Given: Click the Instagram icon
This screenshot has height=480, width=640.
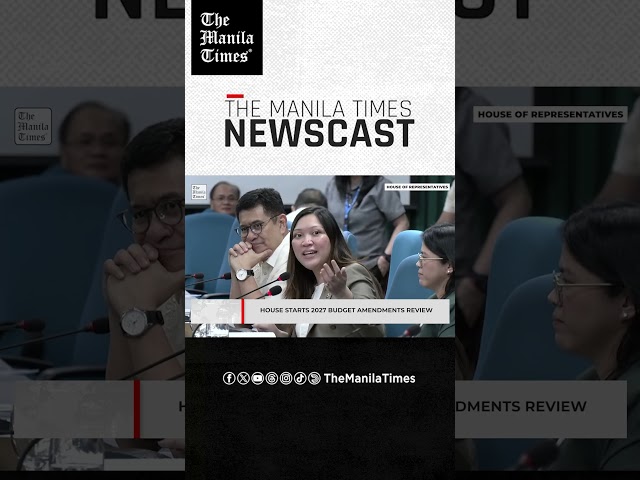Looking at the screenshot, I should click(x=286, y=378).
